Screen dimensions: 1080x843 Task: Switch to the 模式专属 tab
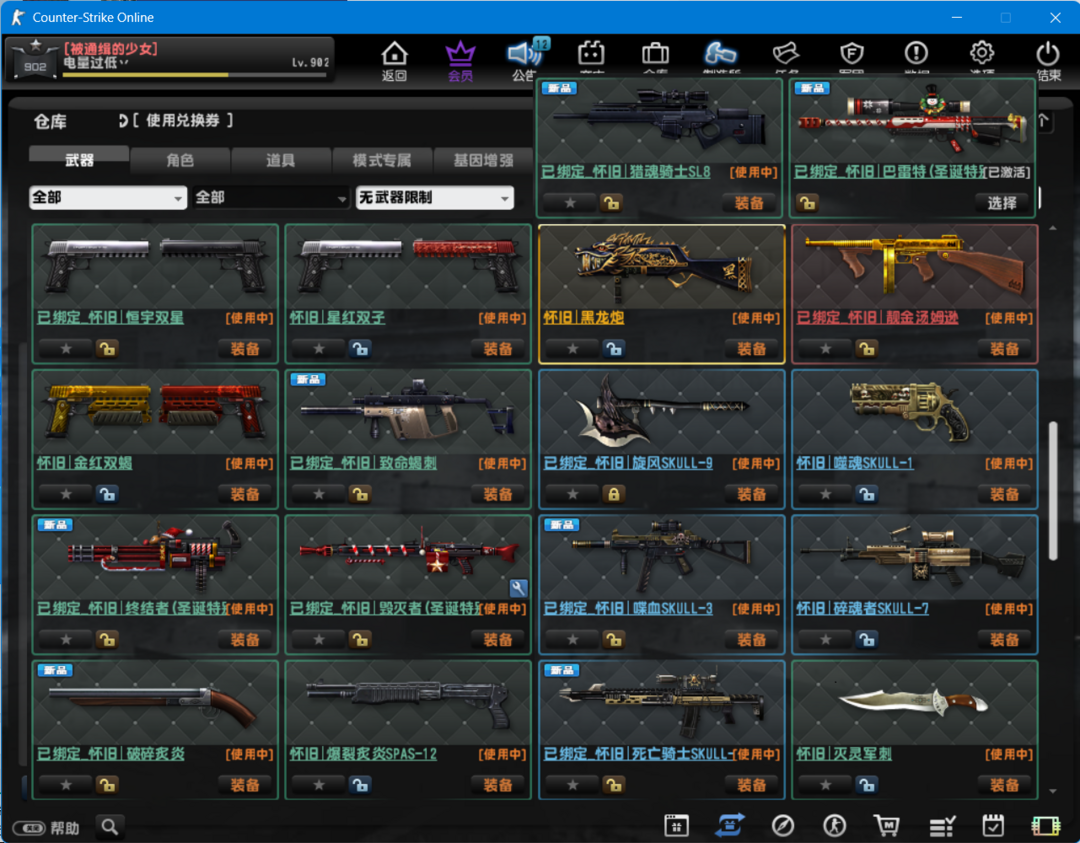coord(382,160)
